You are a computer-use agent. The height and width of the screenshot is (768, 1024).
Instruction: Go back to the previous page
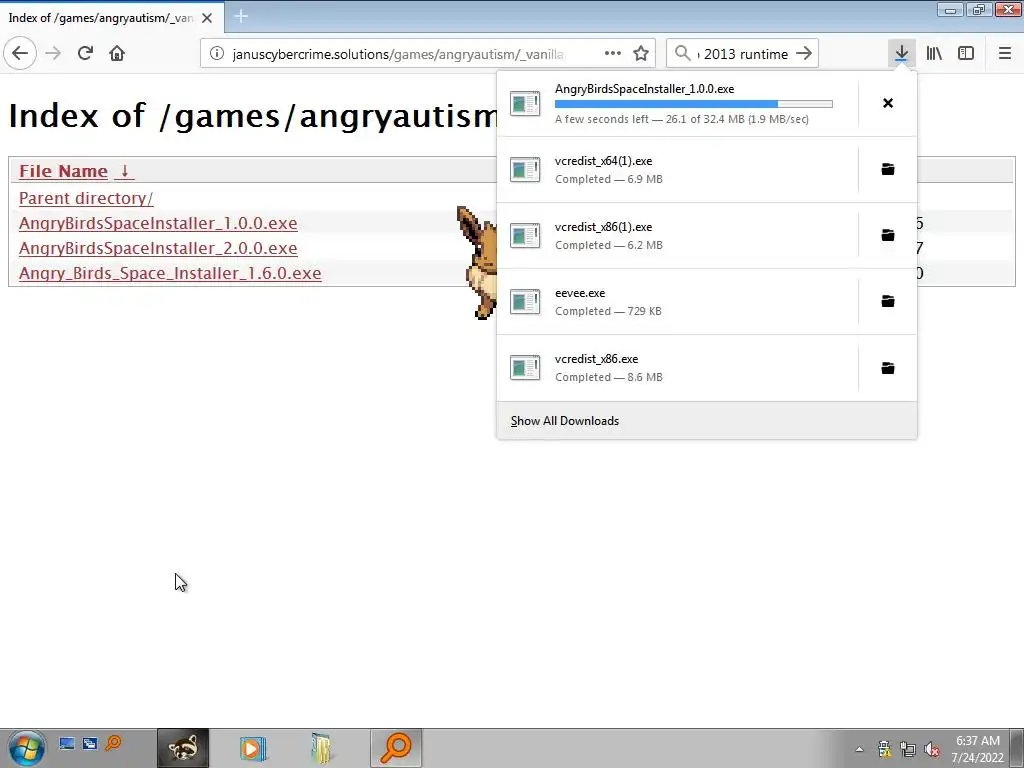click(20, 54)
